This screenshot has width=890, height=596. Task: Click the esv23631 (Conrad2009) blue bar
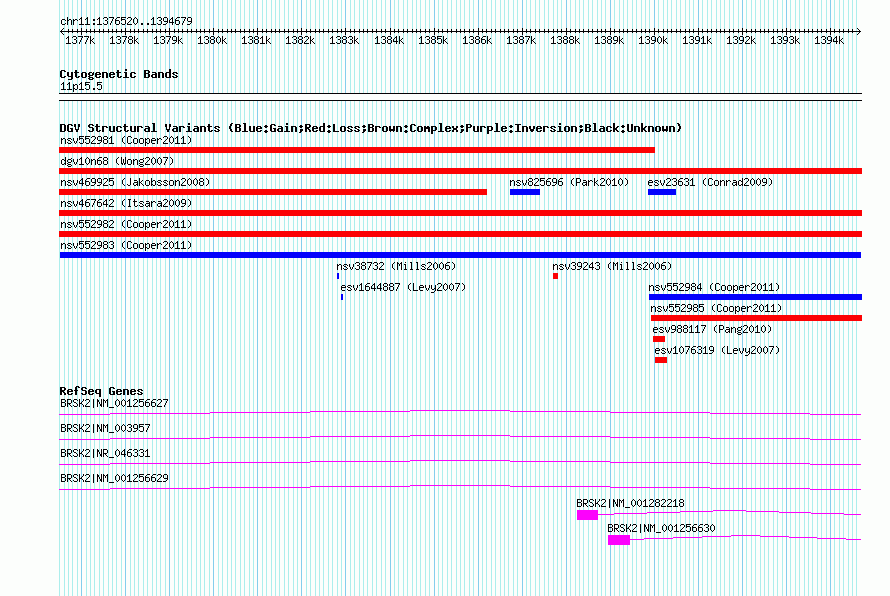(662, 192)
